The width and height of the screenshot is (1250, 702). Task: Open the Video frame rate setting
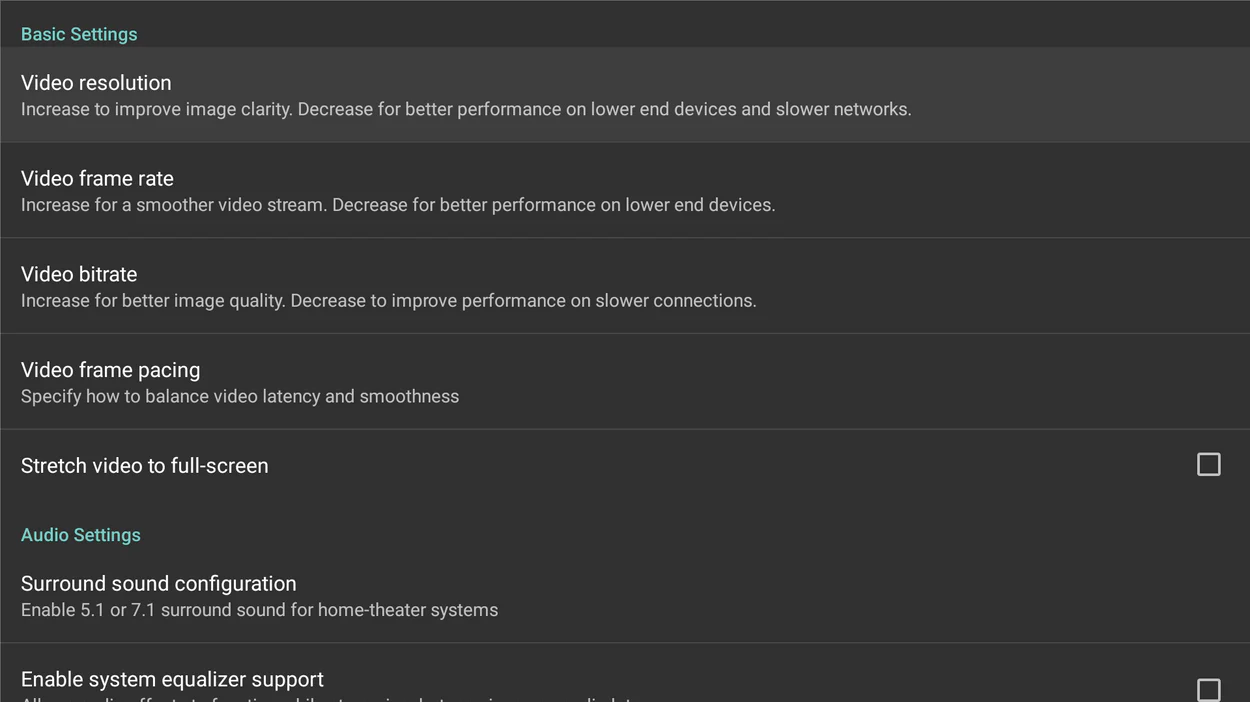click(625, 190)
